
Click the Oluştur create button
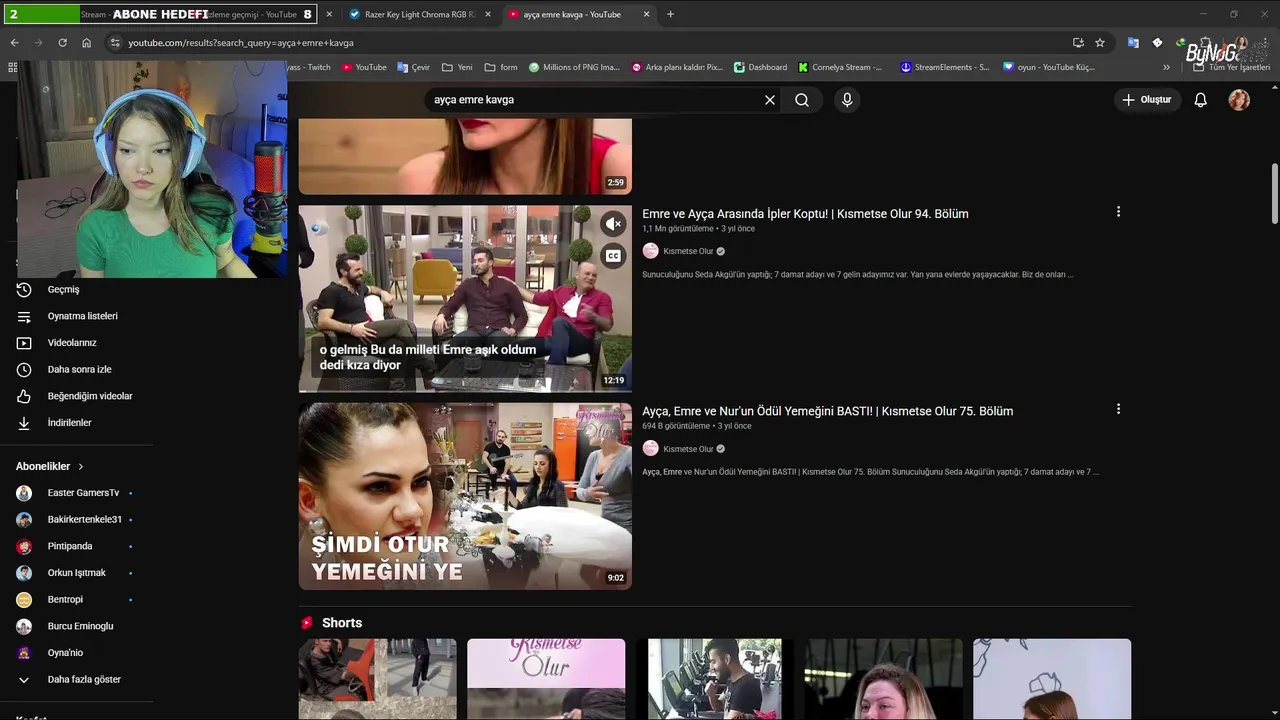coord(1146,100)
